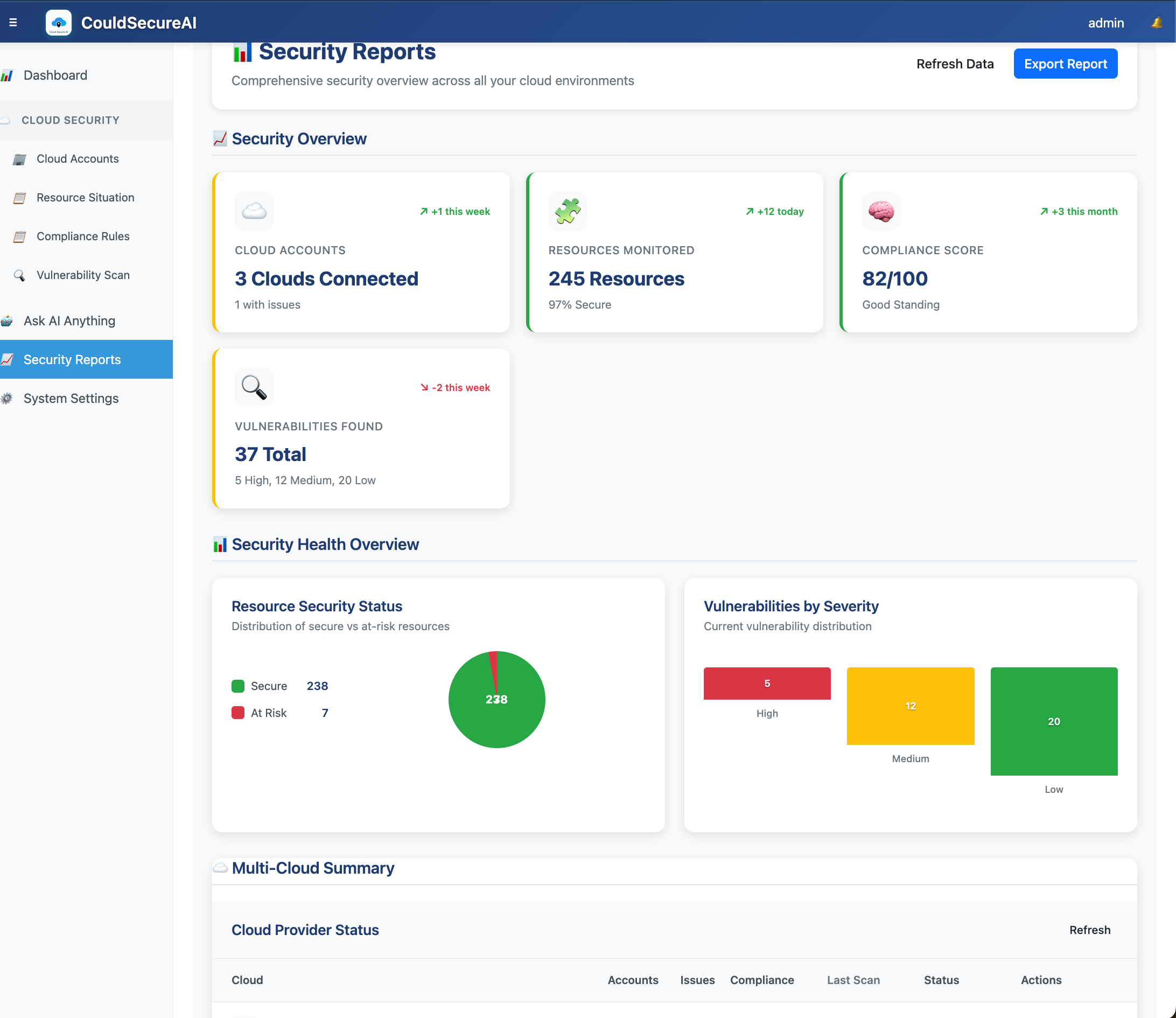The image size is (1176, 1018).
Task: Click the magnifier icon on Vulnerabilities Found card
Action: [254, 387]
